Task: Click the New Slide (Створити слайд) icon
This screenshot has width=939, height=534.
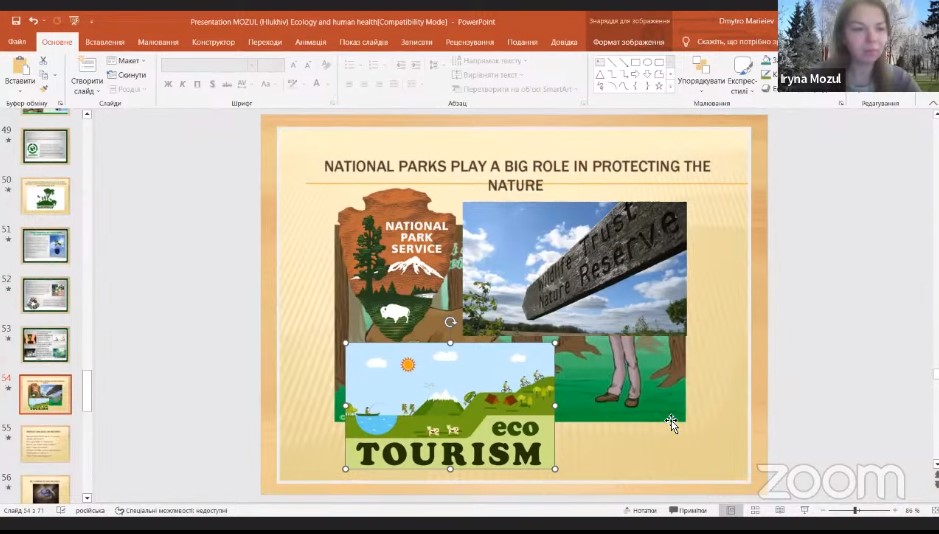Action: (x=87, y=65)
